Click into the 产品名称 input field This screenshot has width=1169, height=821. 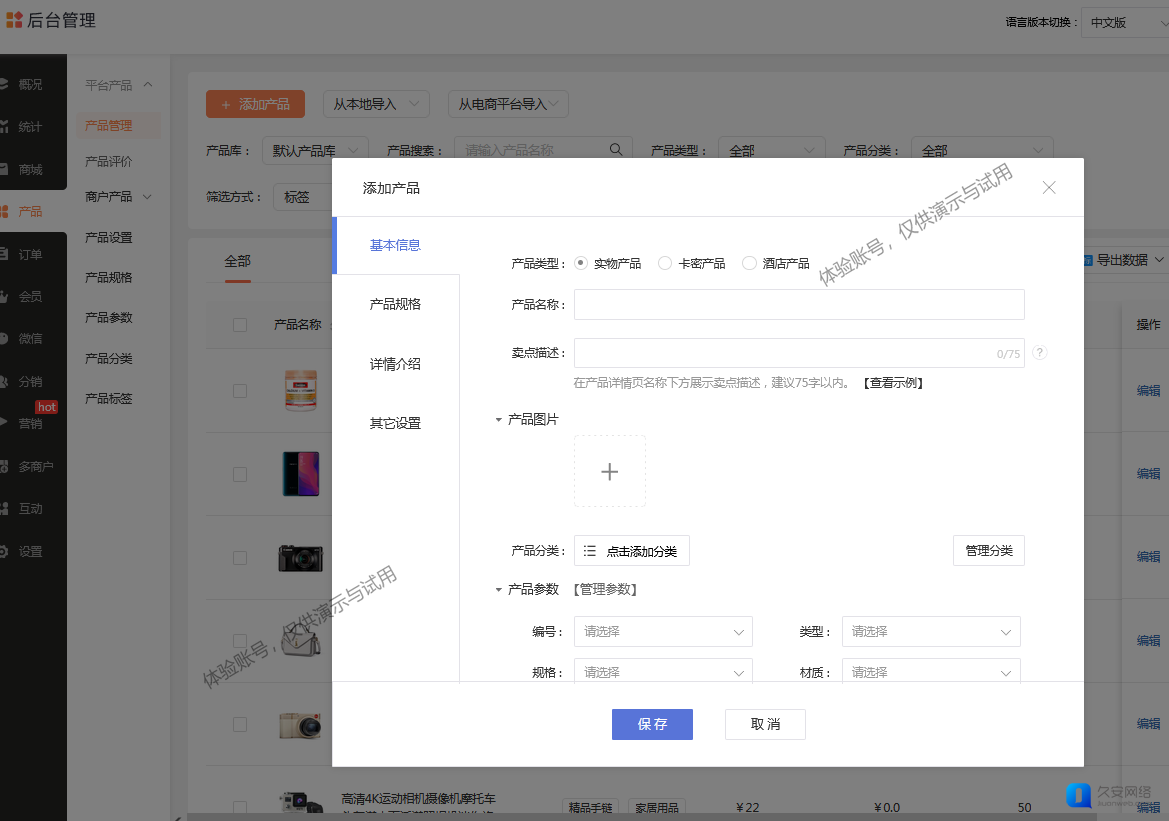click(x=798, y=304)
